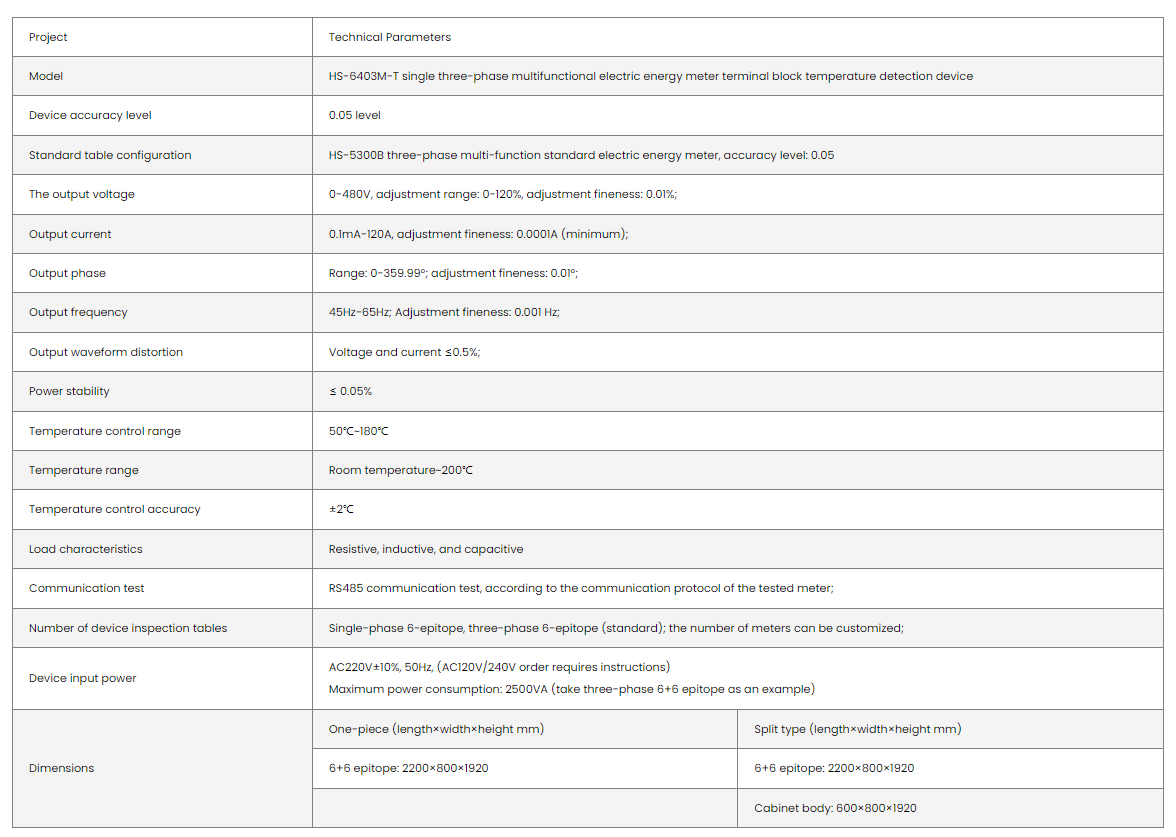Viewport: 1176px width, 837px height.
Task: Click "Temperature control accuracy" row label
Action: 114,509
